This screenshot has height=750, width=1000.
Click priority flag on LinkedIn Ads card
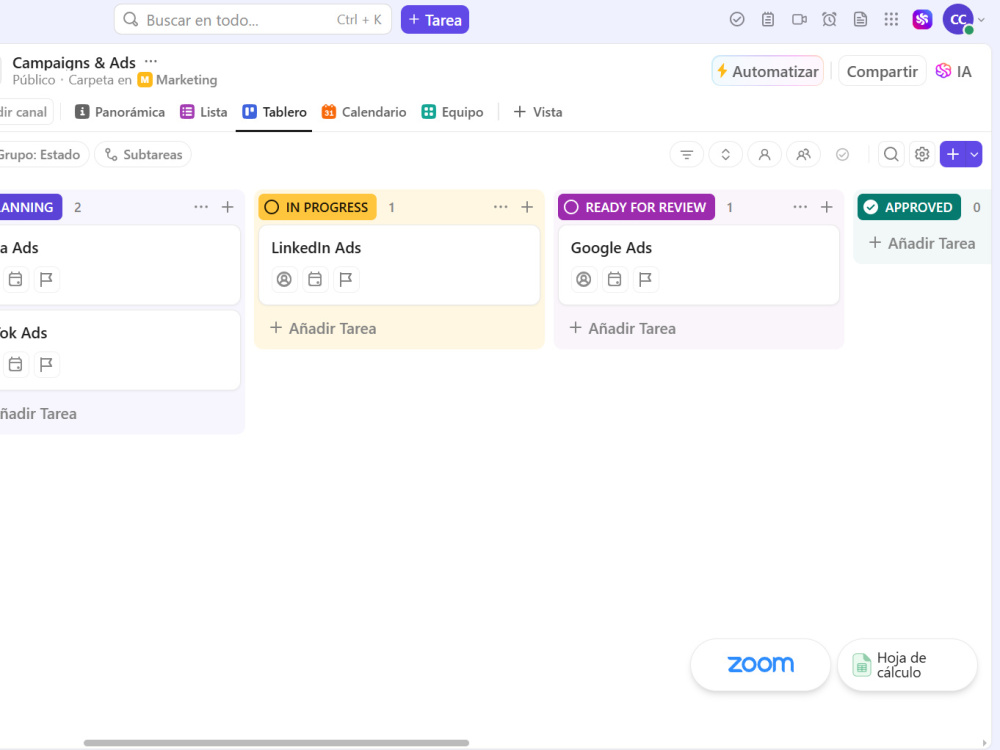(346, 279)
